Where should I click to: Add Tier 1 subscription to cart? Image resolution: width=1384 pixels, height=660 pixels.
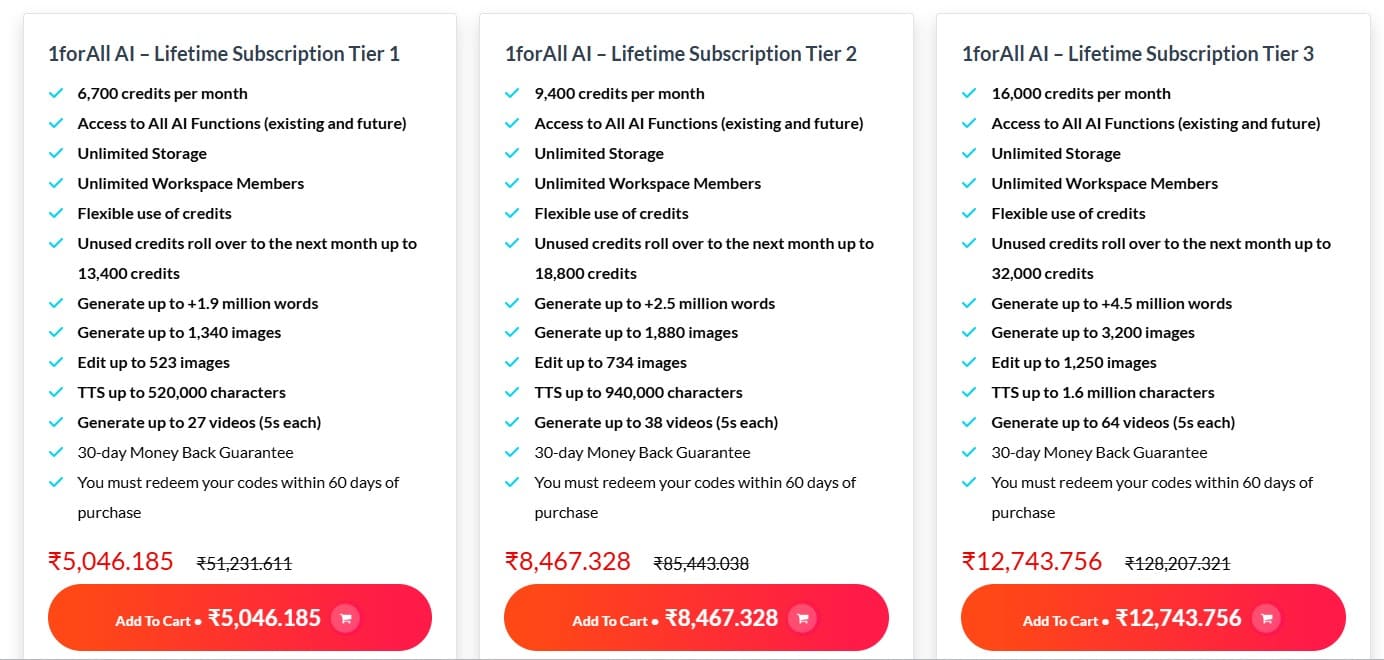(x=239, y=618)
